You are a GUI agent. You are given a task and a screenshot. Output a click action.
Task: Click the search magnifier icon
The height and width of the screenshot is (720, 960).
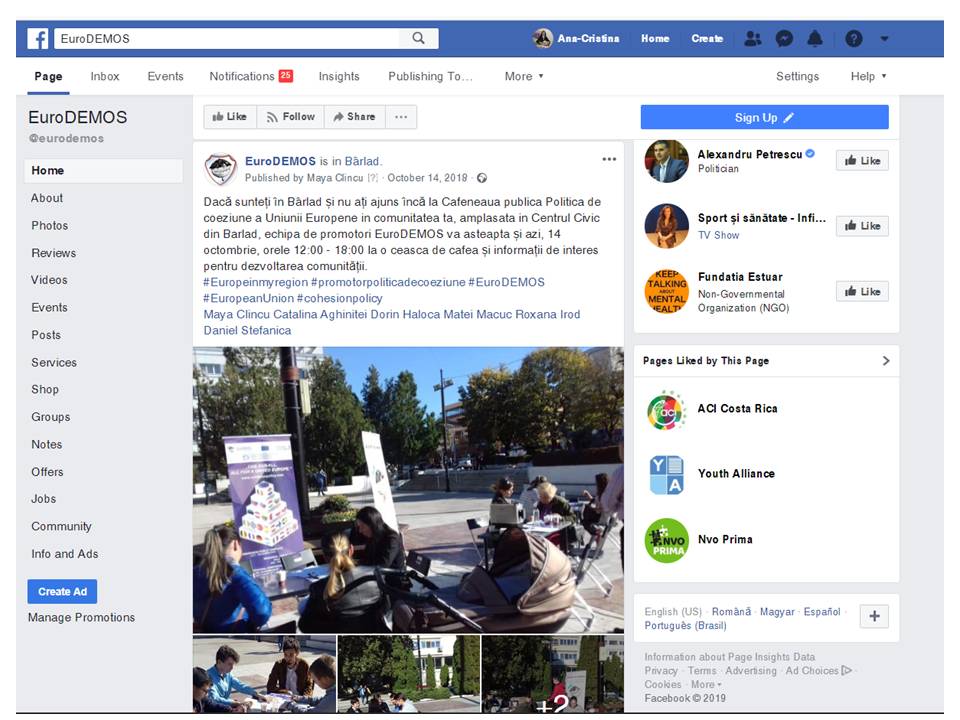[x=418, y=39]
